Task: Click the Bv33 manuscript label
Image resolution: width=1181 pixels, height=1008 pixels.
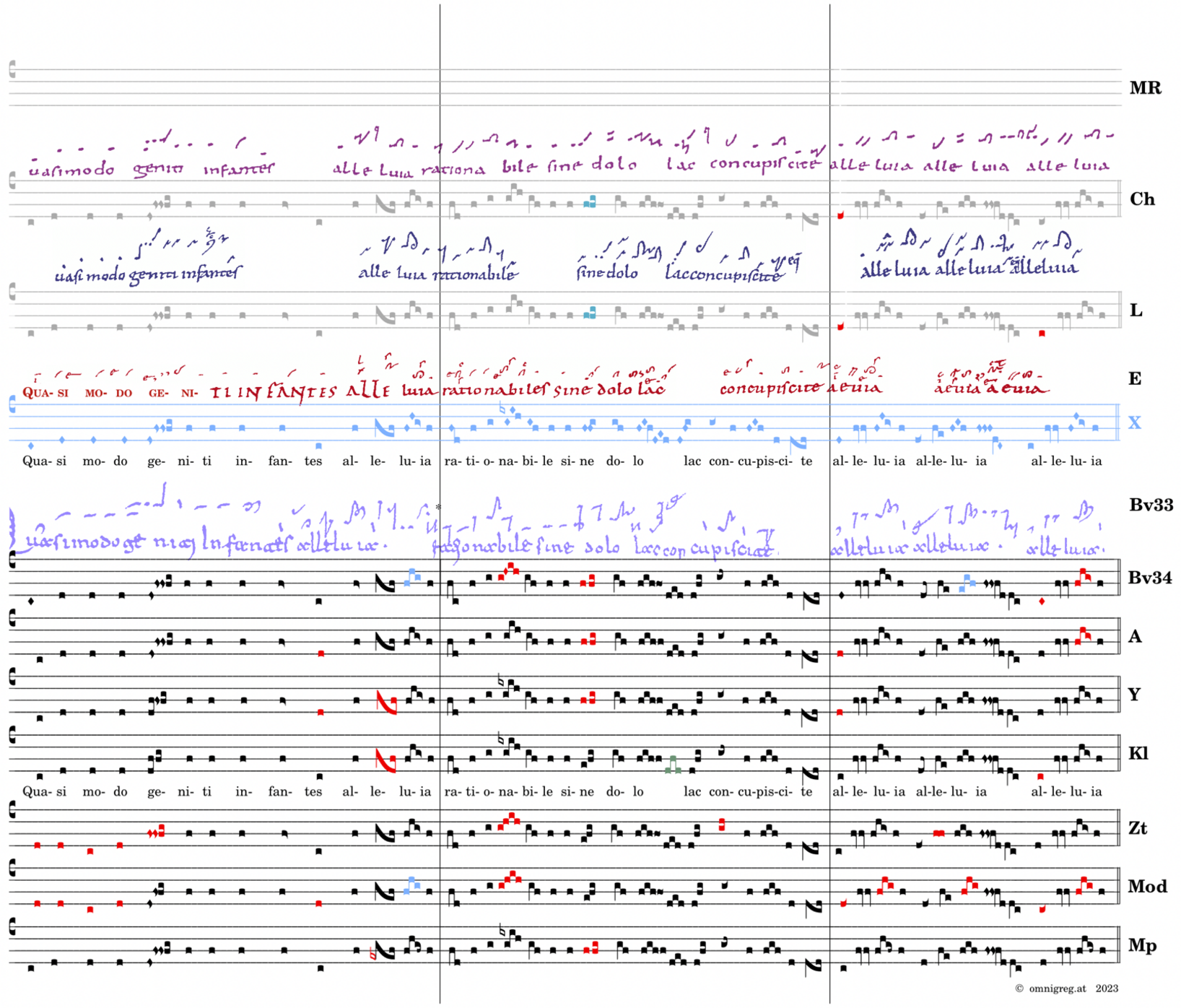Action: pos(1150,505)
